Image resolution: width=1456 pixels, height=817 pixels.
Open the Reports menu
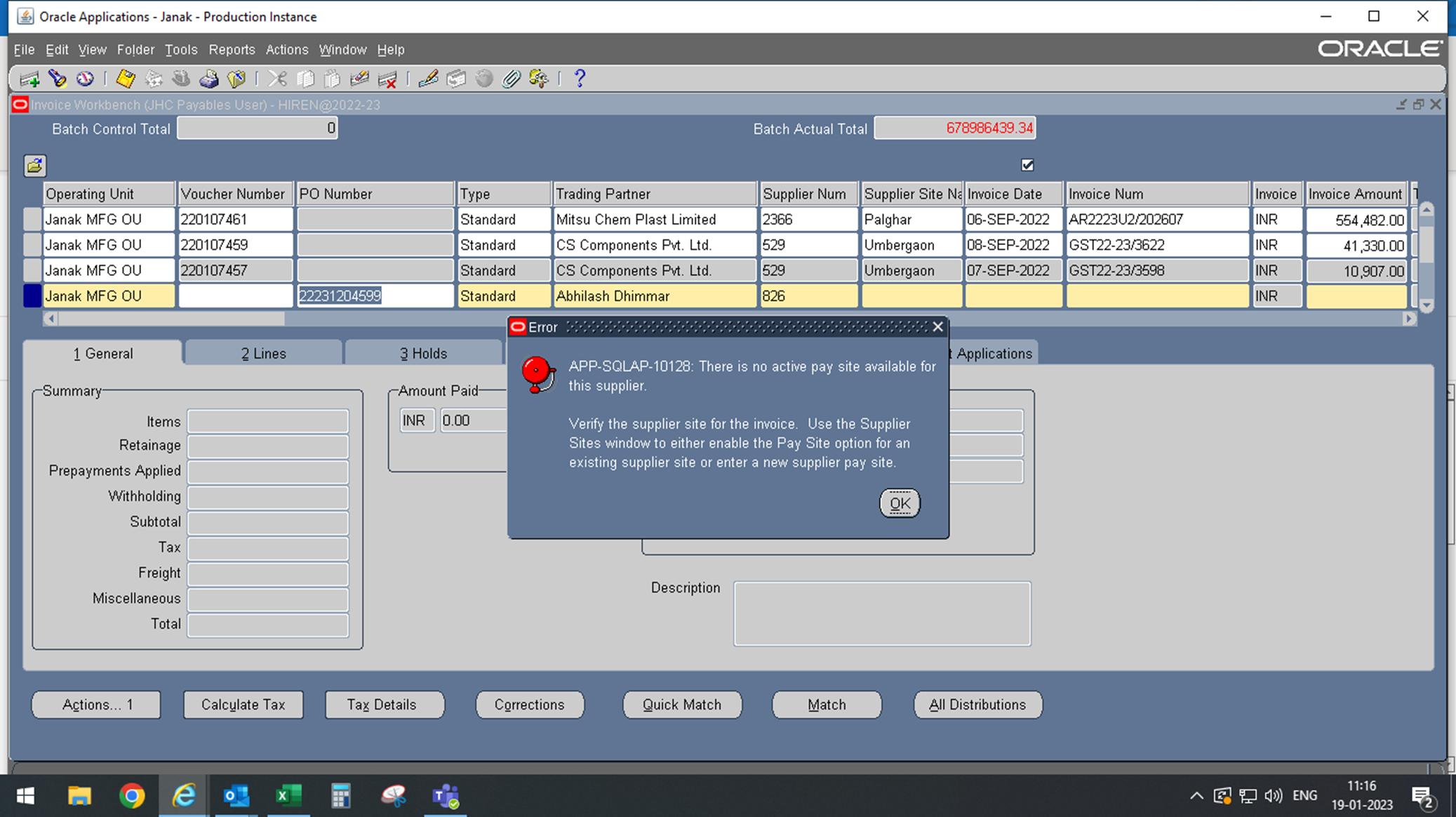(232, 49)
